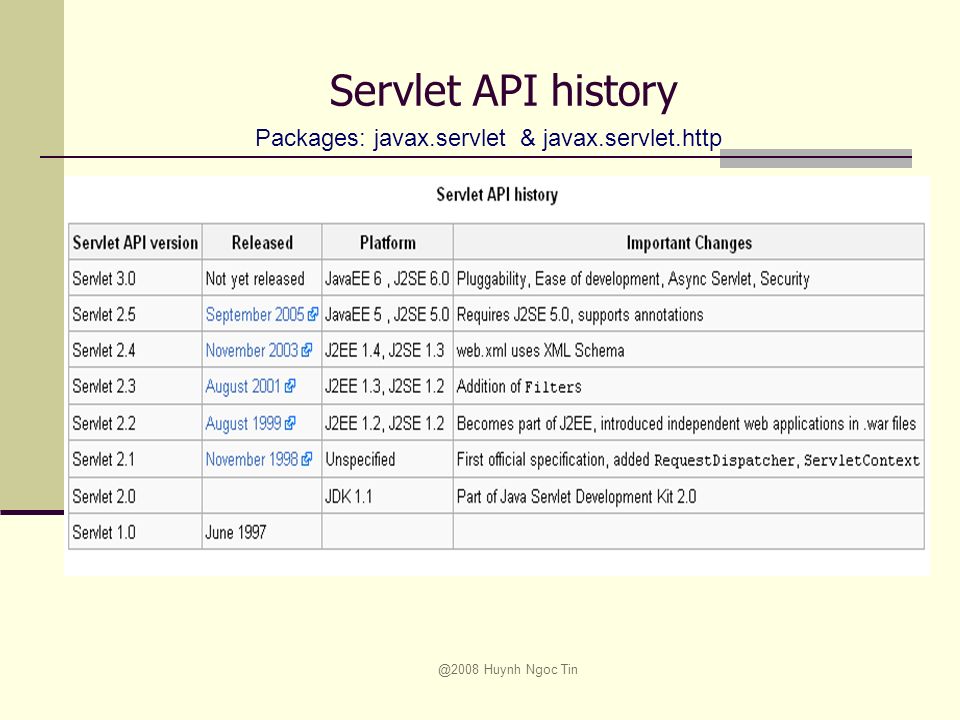Select the 'Servlet 3.0' cell
The width and height of the screenshot is (960, 720).
135,279
